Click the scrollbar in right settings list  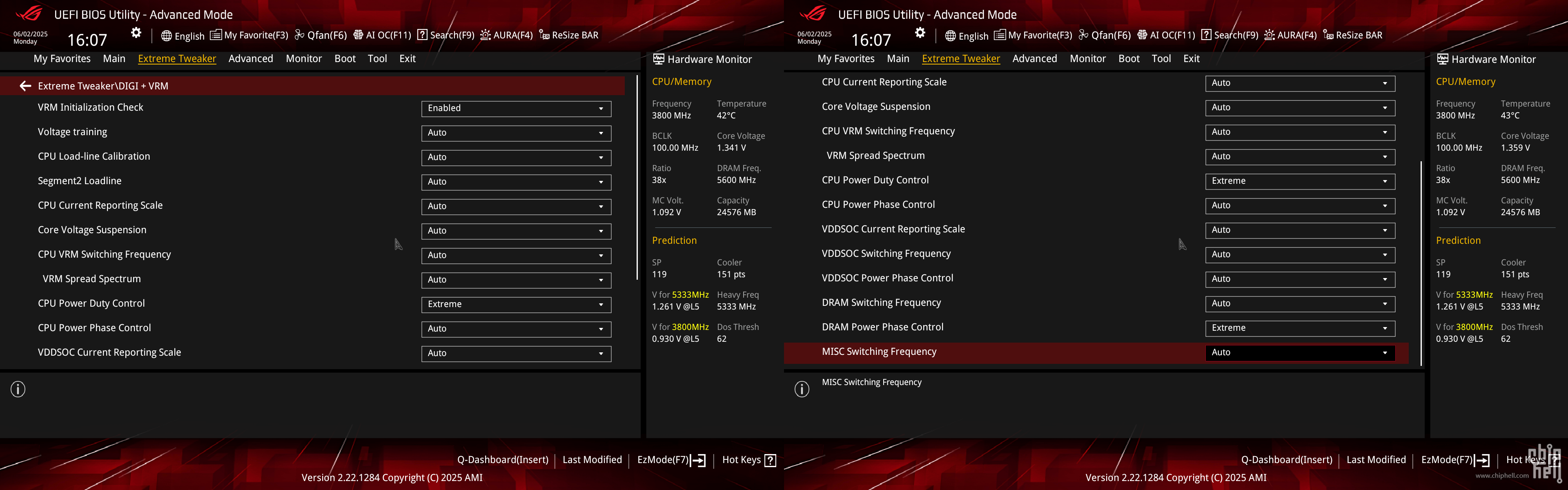pyautogui.click(x=1421, y=263)
